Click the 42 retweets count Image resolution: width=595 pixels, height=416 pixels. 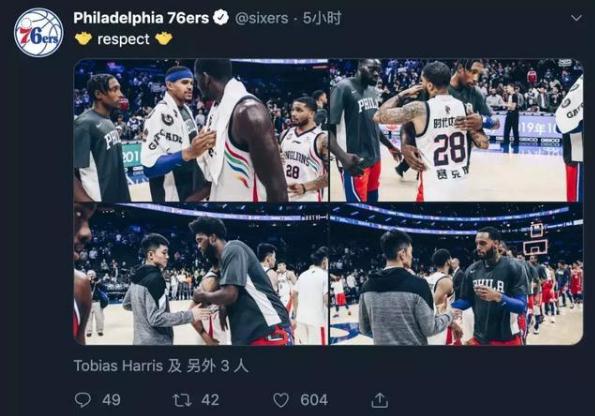point(210,400)
